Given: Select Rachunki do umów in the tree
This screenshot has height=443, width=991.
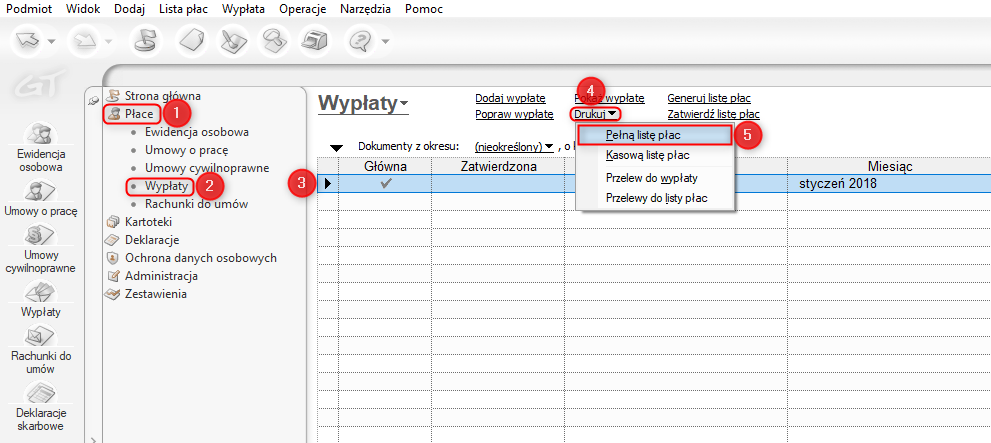Looking at the screenshot, I should pyautogui.click(x=197, y=204).
